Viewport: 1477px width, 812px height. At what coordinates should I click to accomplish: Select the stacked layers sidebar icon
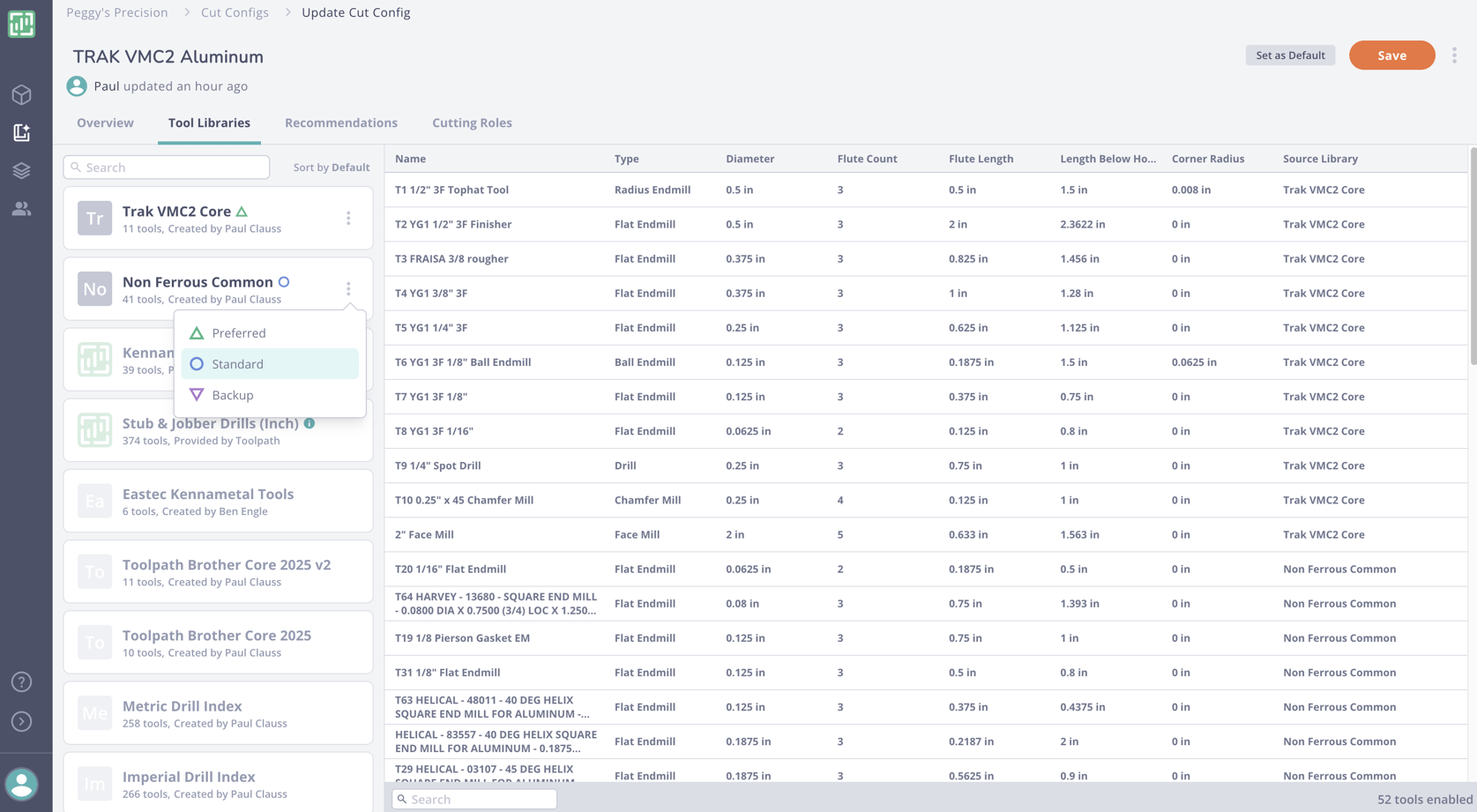tap(22, 170)
